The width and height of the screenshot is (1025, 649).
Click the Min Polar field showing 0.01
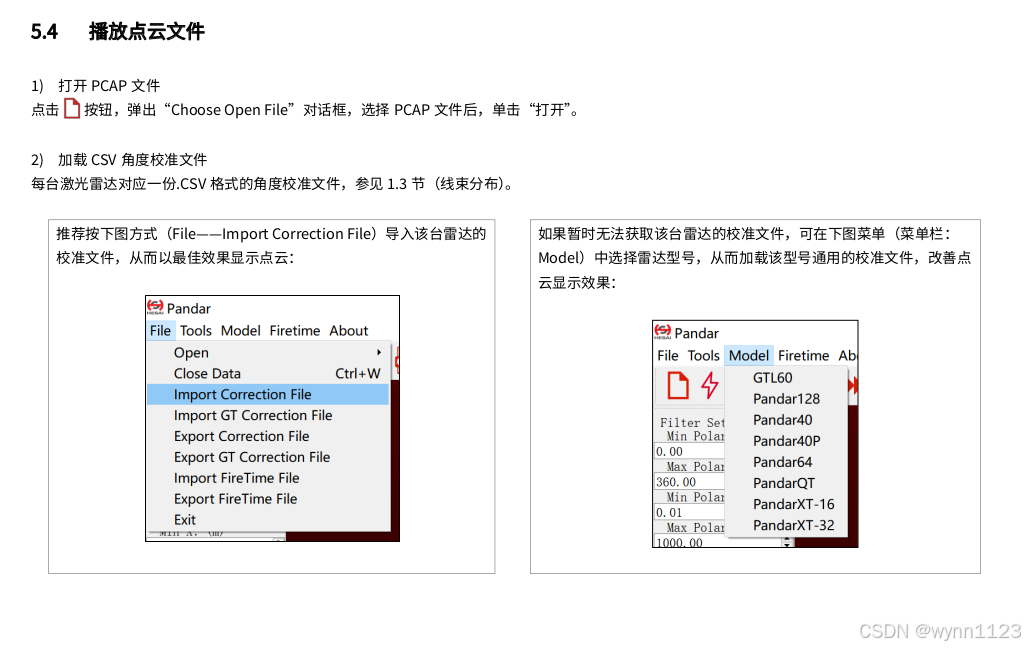(690, 512)
